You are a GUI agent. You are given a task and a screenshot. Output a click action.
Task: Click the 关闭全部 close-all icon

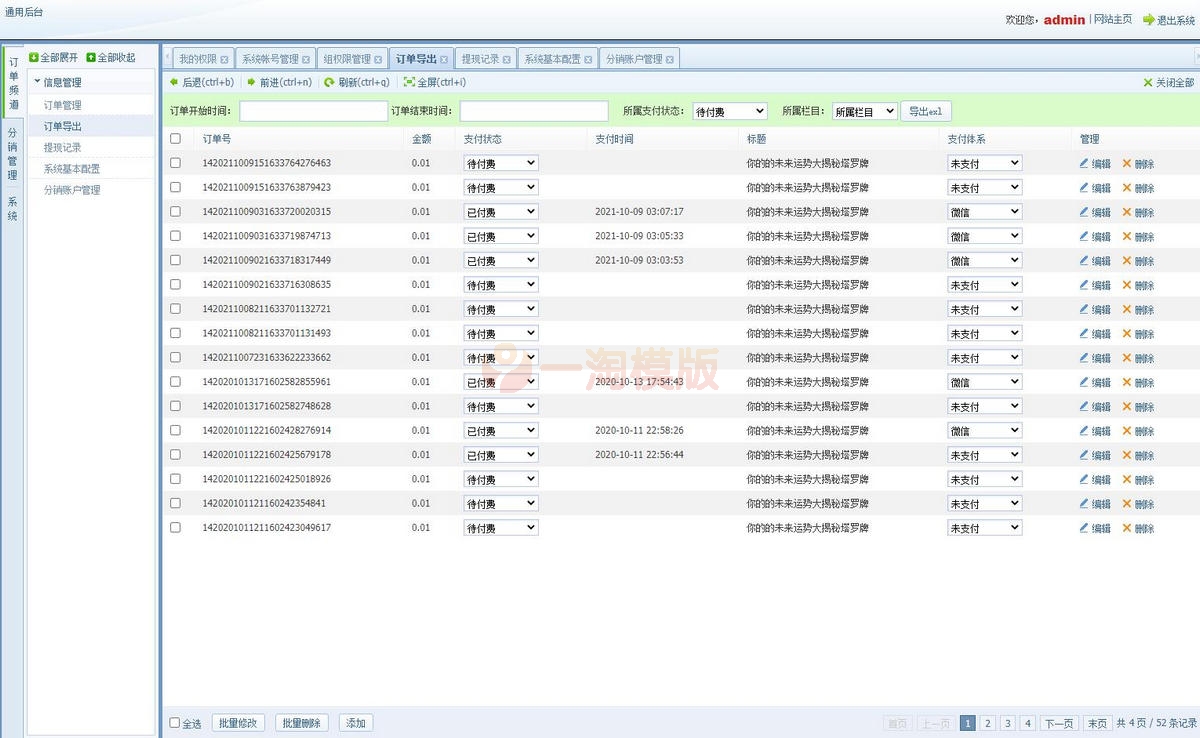pyautogui.click(x=1148, y=83)
